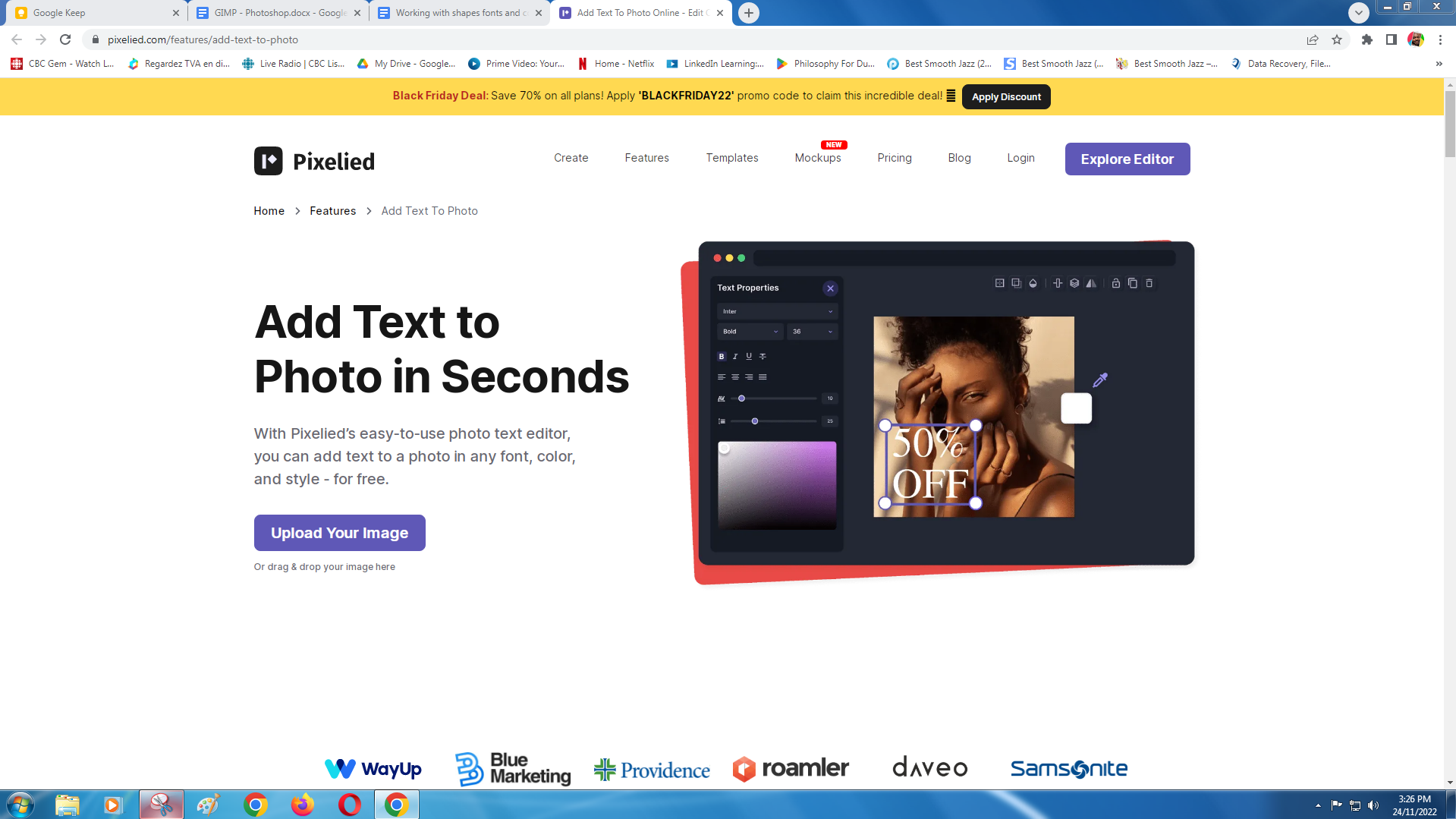This screenshot has height=819, width=1456.
Task: Click the Pixelied logo icon
Action: [268, 161]
